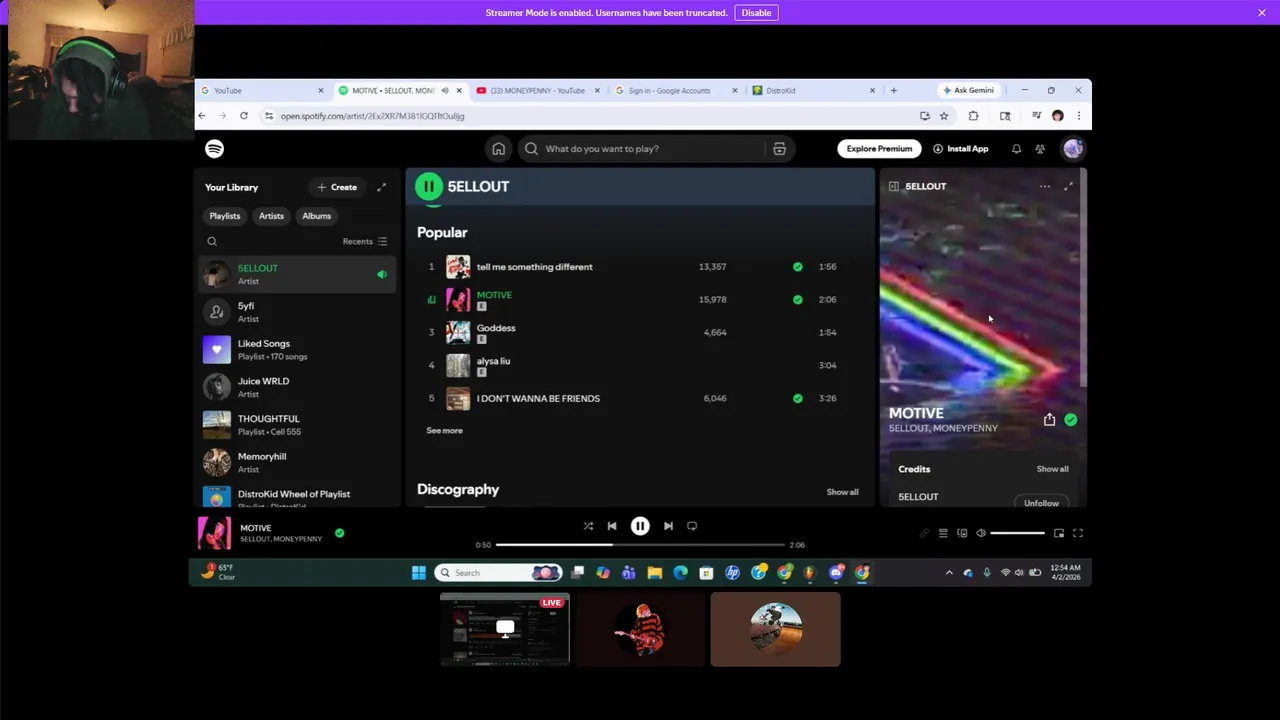Open the lyrics microphone icon
Screen dimensions: 1280x720
[924, 533]
